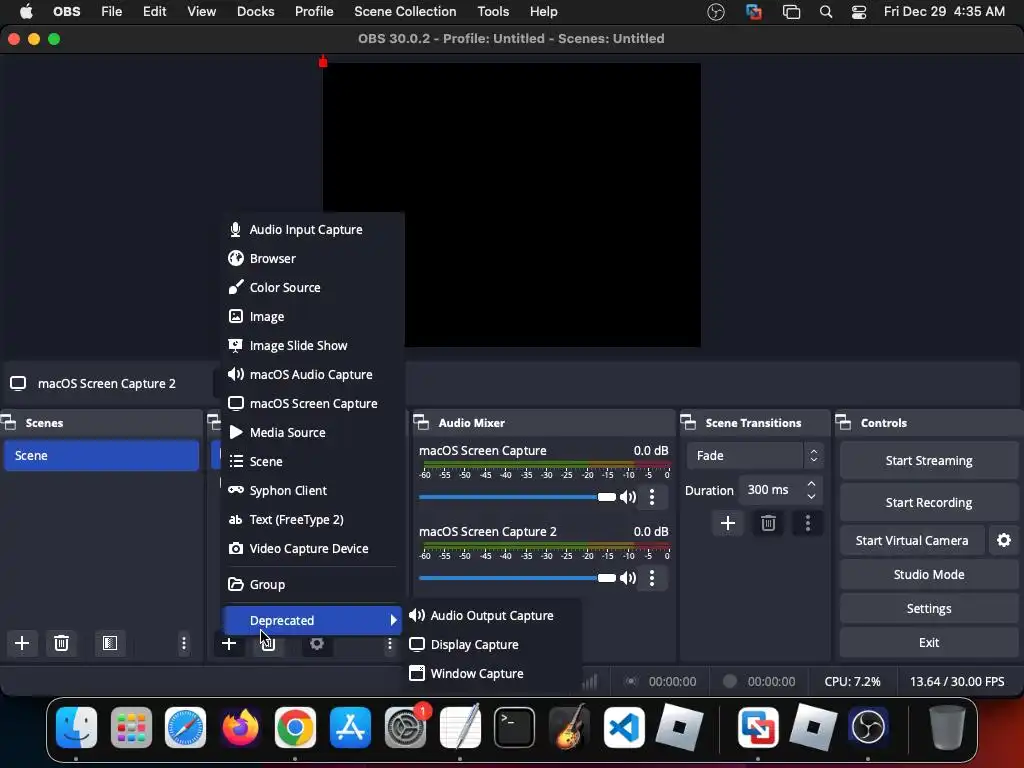Viewport: 1024px width, 768px height.
Task: Add a new scene with plus icon
Action: click(x=22, y=643)
